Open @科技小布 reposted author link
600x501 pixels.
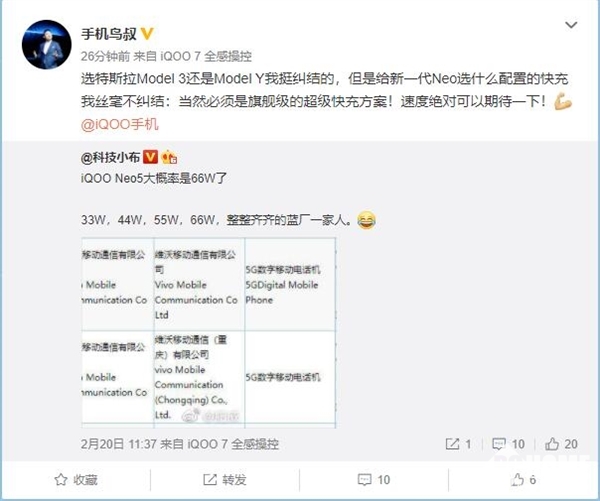110,157
